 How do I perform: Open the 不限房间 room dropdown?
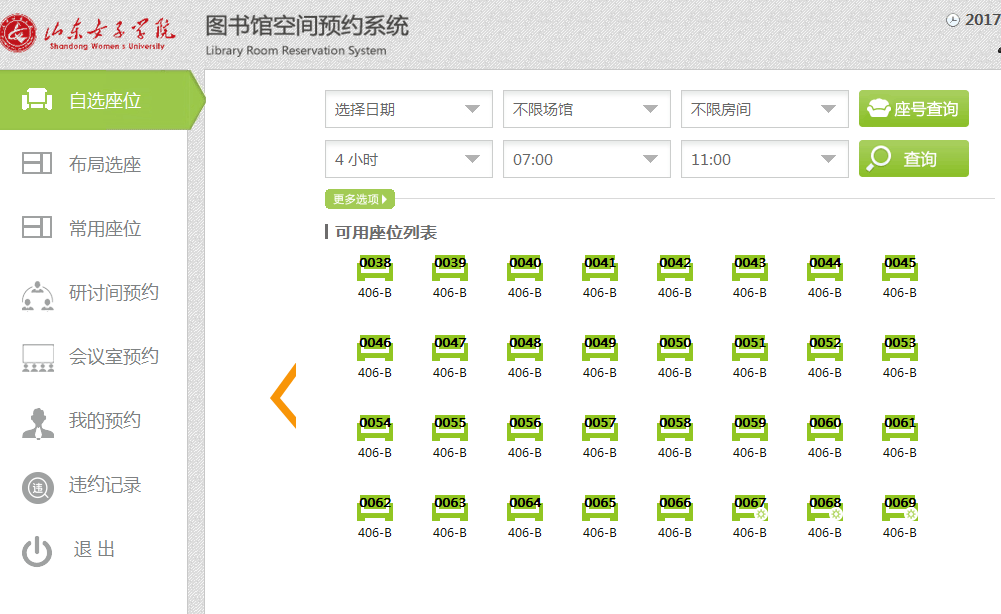[764, 109]
